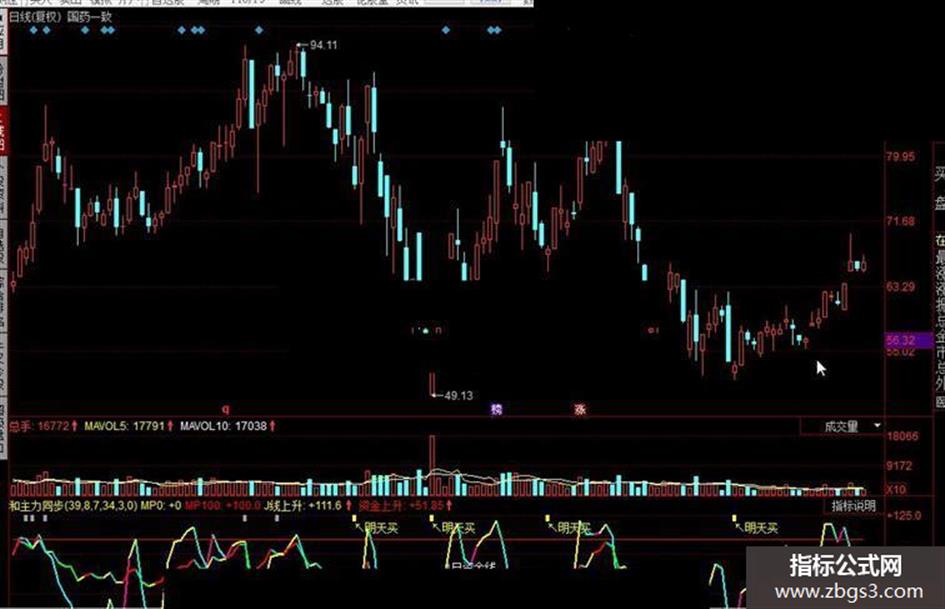The width and height of the screenshot is (945, 609).
Task: Click the MP100: +100.0 indicator value
Action: point(223,505)
